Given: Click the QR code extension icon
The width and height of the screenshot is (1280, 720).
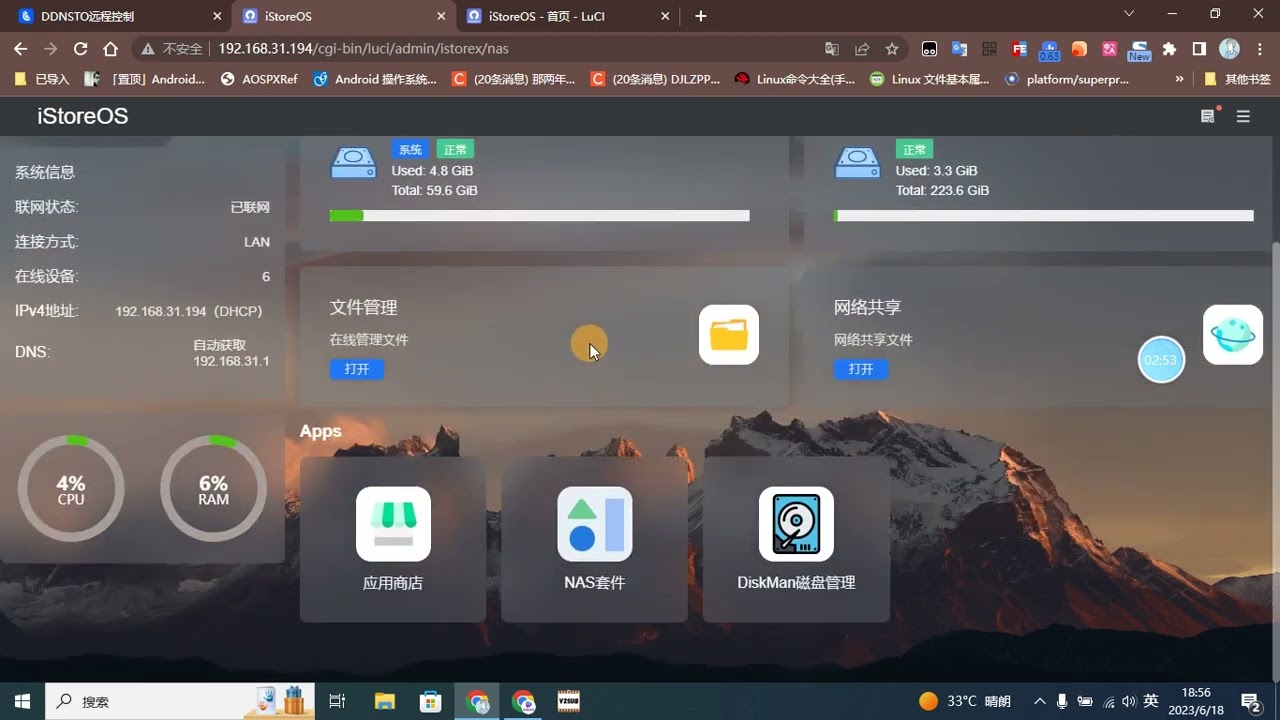Looking at the screenshot, I should pyautogui.click(x=989, y=49).
